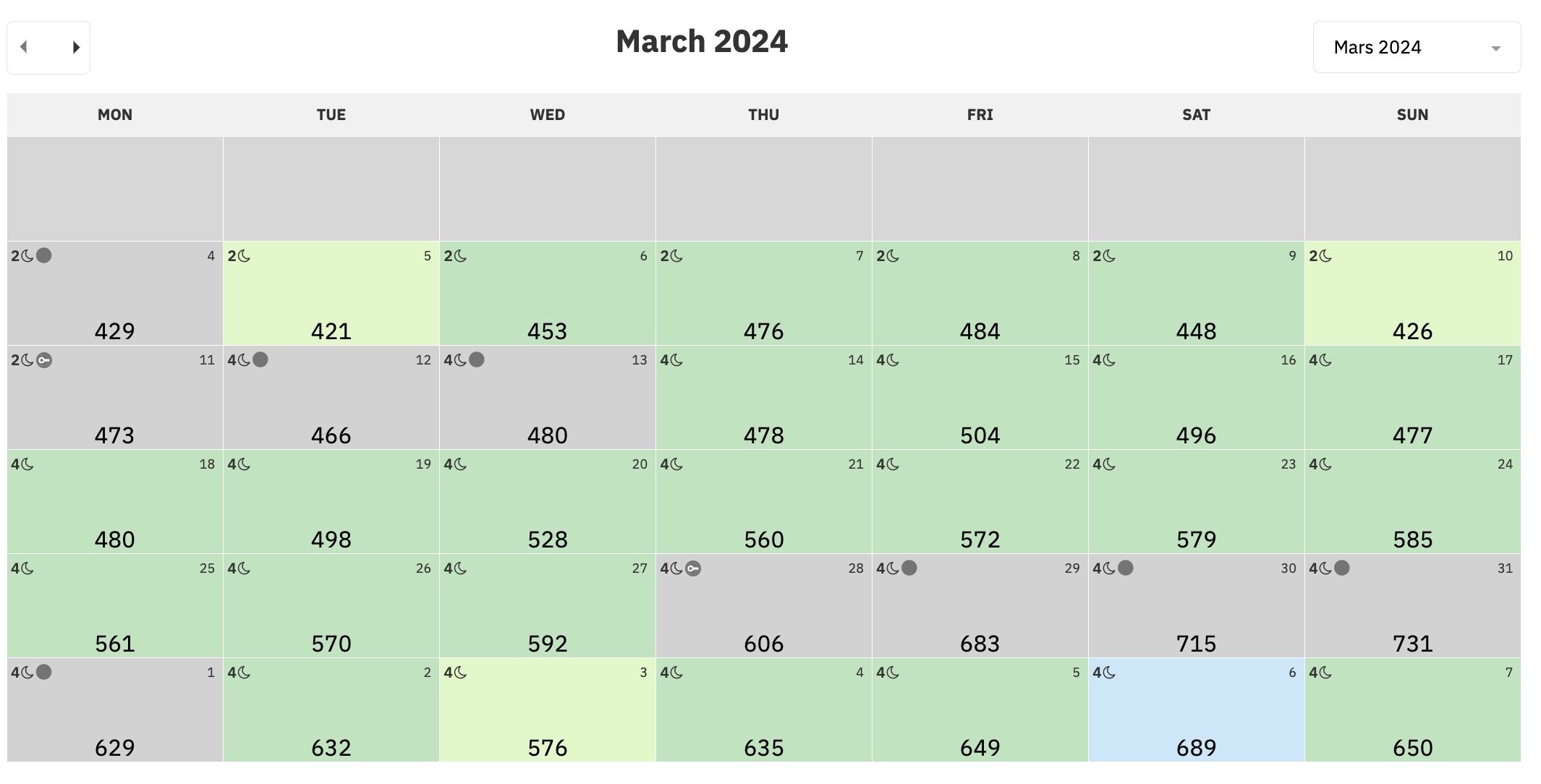Select the blue highlighted April 6 cell
This screenshot has width=1541, height=784.
(1197, 710)
